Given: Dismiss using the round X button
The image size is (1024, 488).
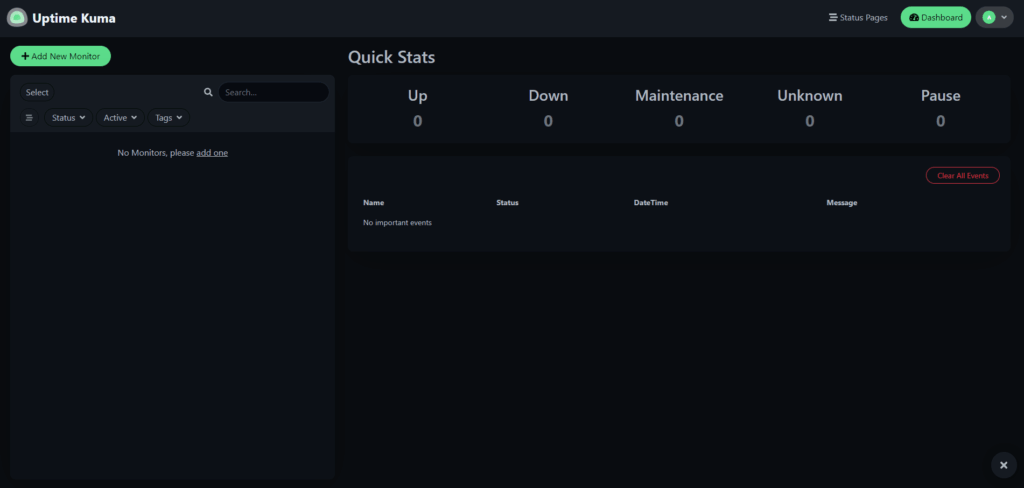Looking at the screenshot, I should [1003, 464].
